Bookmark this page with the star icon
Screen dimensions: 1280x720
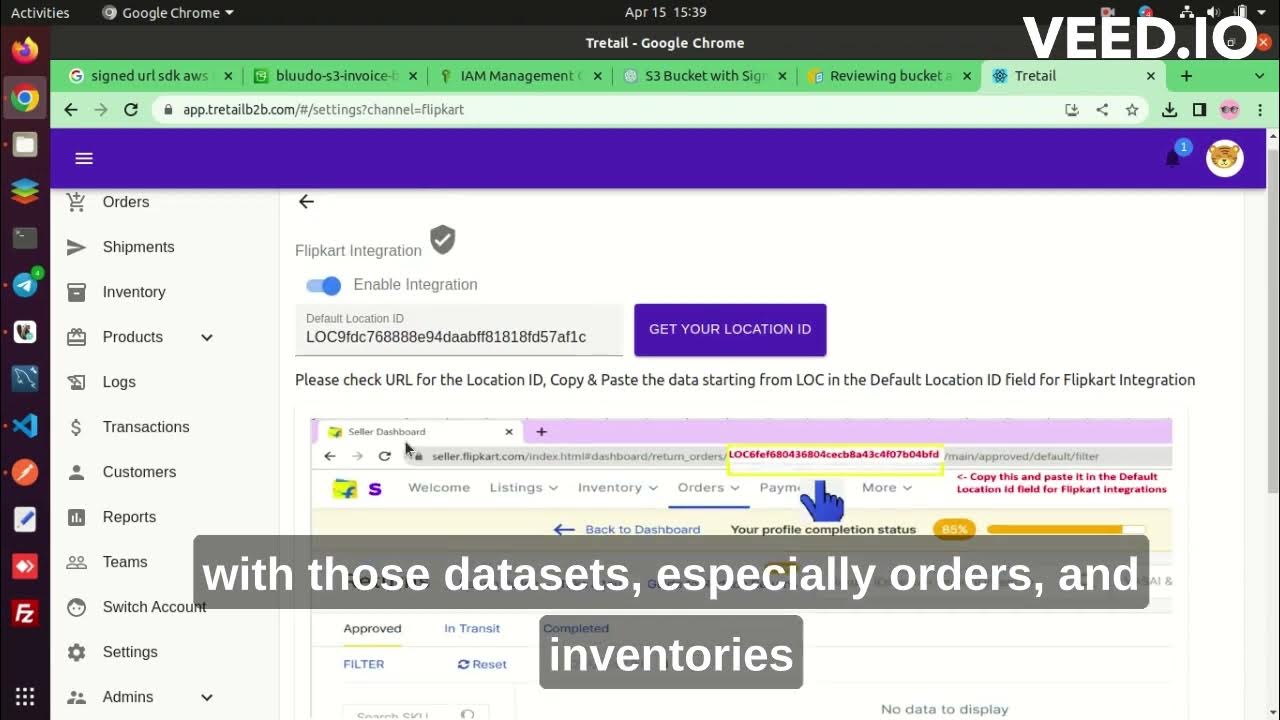coord(1132,110)
